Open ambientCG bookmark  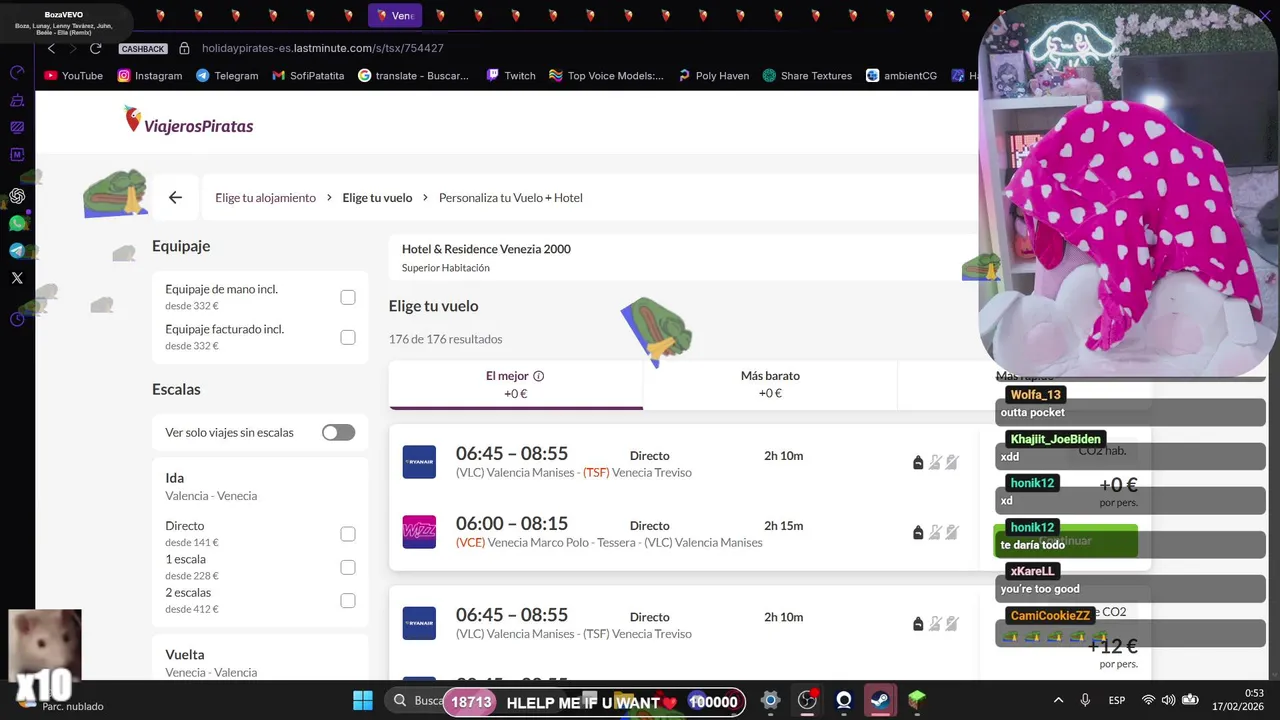pyautogui.click(x=901, y=75)
